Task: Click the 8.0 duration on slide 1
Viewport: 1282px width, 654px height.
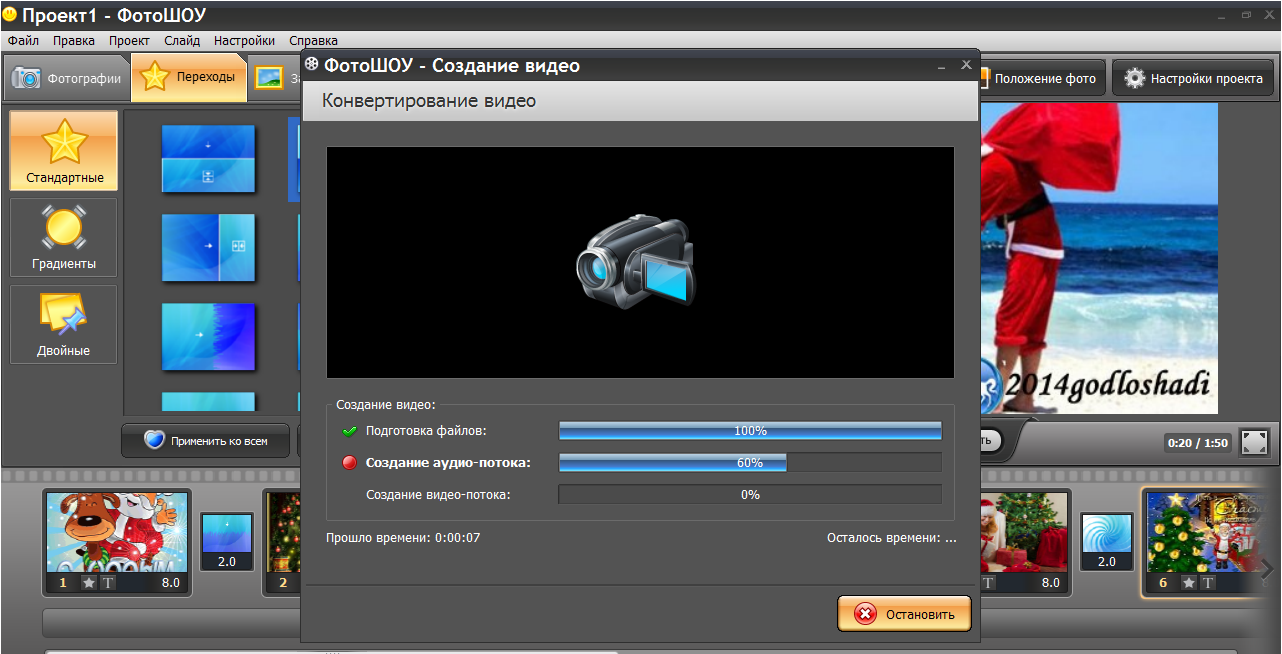Action: coord(169,582)
